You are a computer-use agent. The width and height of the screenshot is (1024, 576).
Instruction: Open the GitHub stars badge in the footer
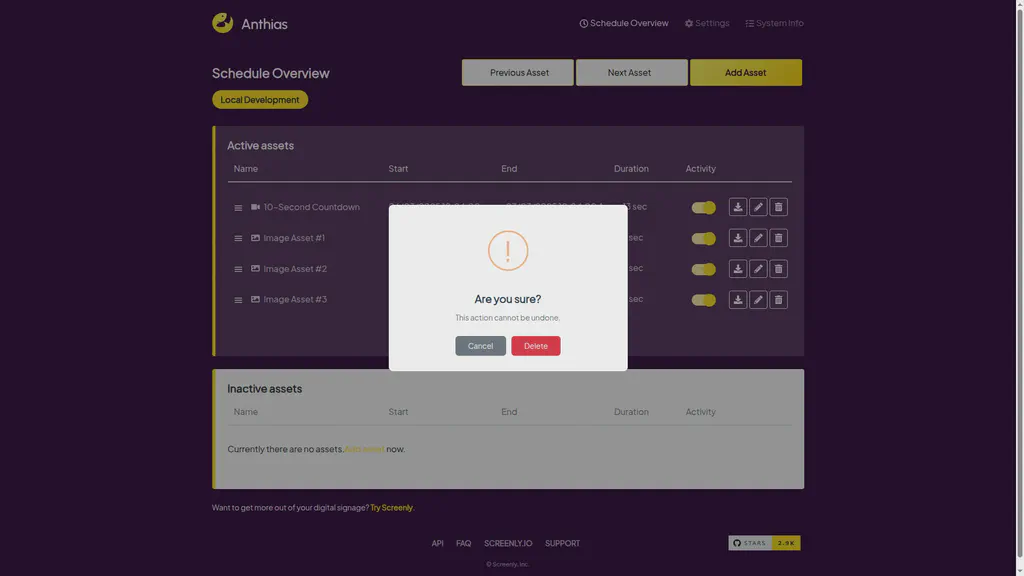point(764,543)
